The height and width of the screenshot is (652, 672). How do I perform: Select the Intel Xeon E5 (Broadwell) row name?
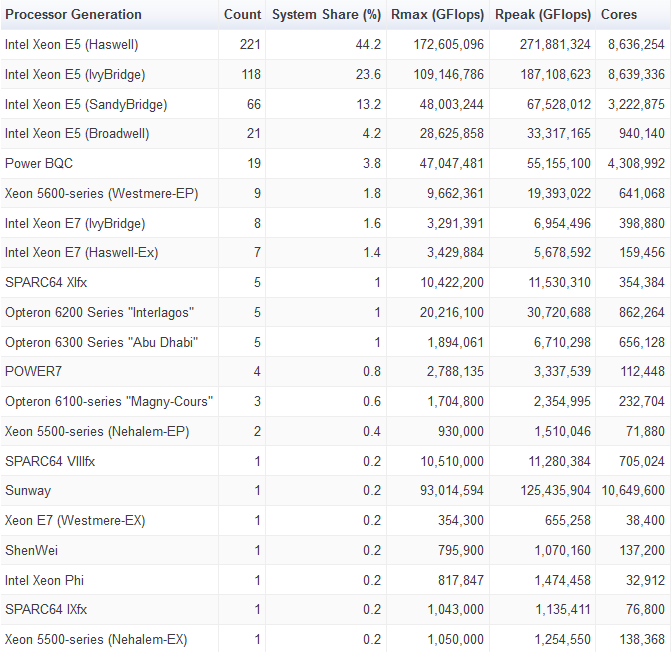click(77, 134)
